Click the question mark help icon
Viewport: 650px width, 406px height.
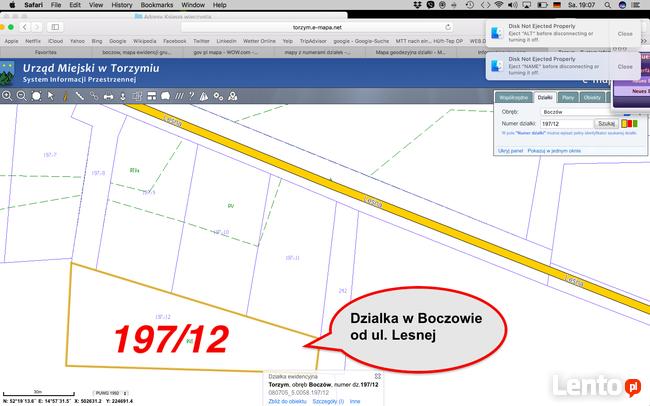[190, 96]
